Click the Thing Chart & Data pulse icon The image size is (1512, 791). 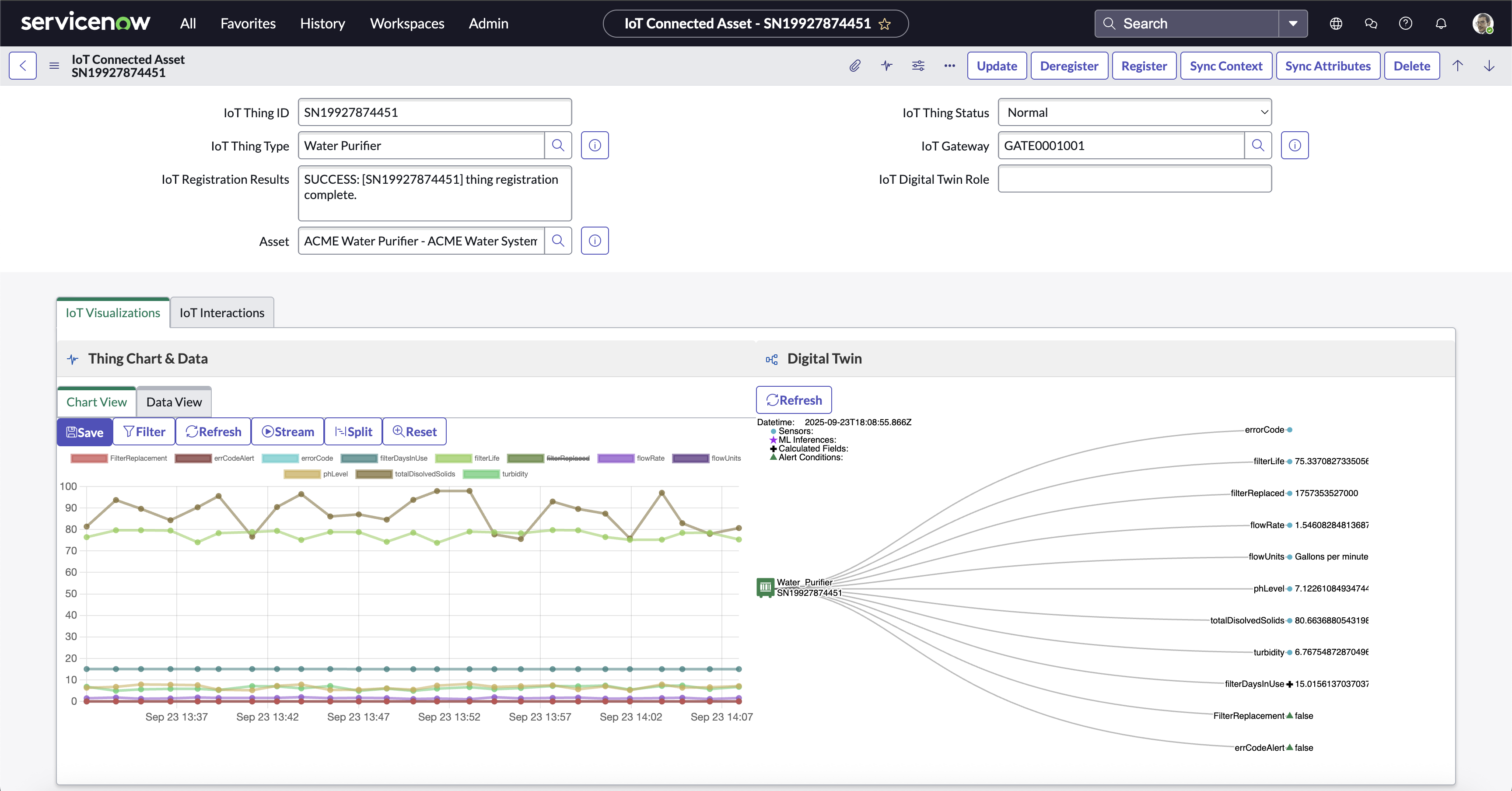click(73, 359)
